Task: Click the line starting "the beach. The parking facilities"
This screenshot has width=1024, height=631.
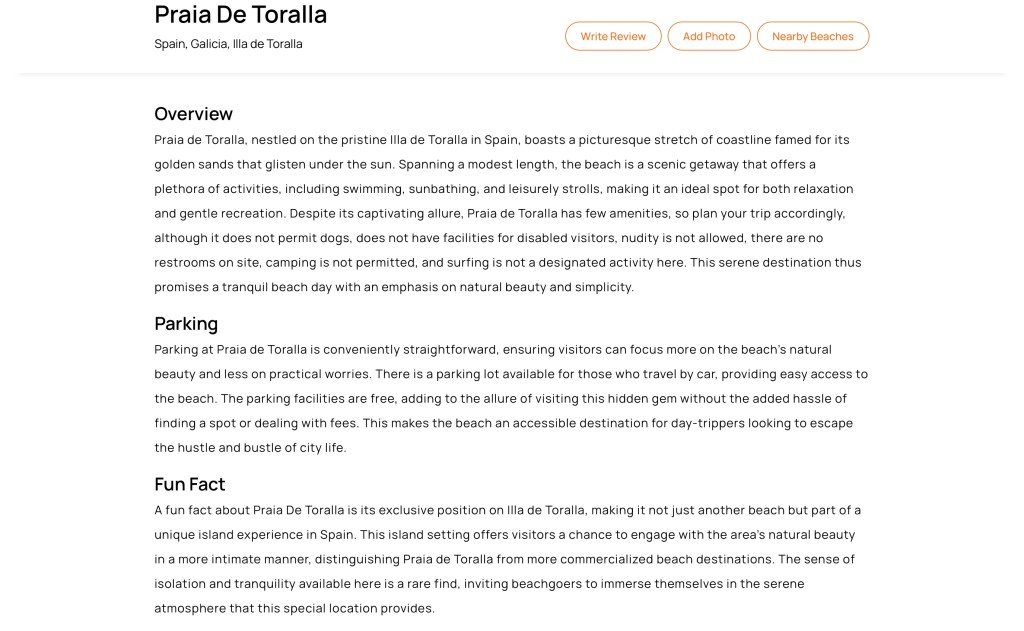Action: pyautogui.click(x=499, y=399)
